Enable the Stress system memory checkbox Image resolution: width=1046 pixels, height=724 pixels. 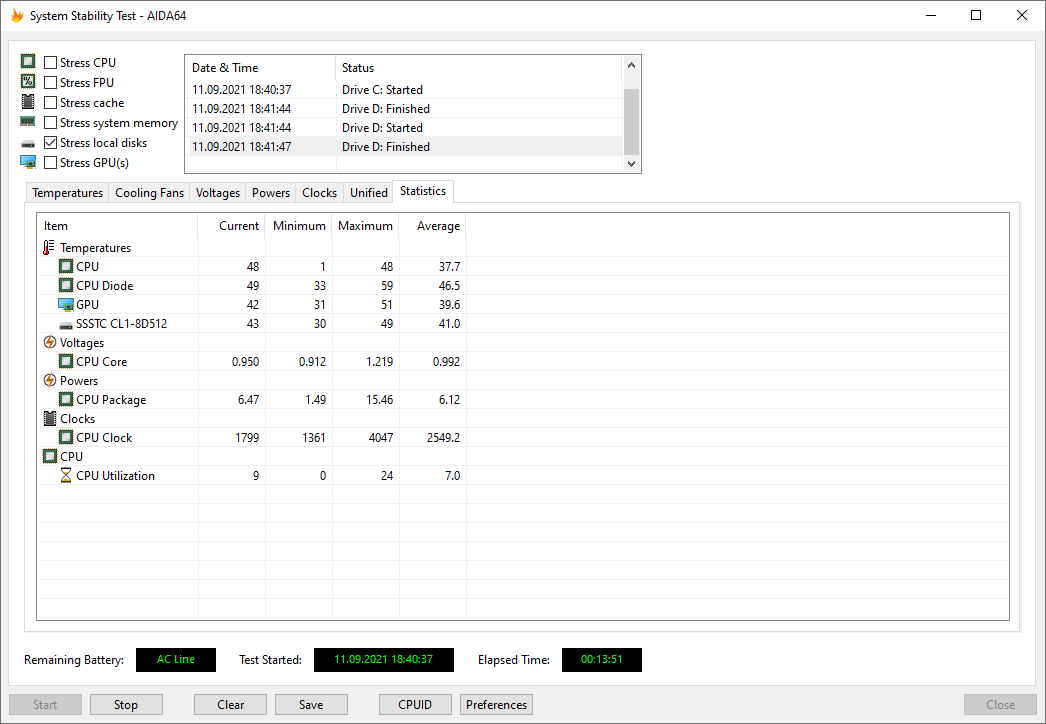[x=50, y=122]
